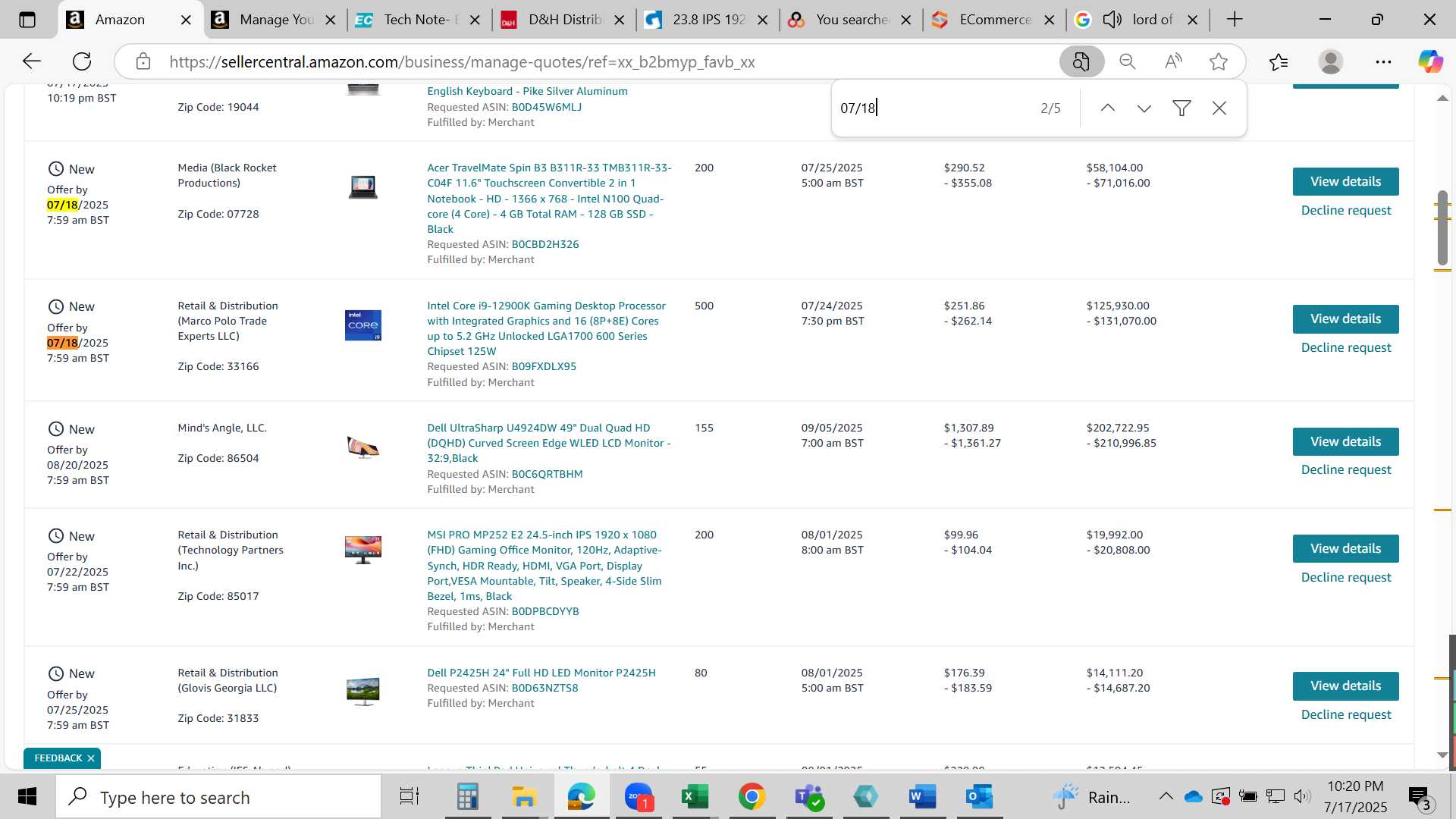Jump to next find result
This screenshot has width=1456, height=819.
[x=1144, y=108]
